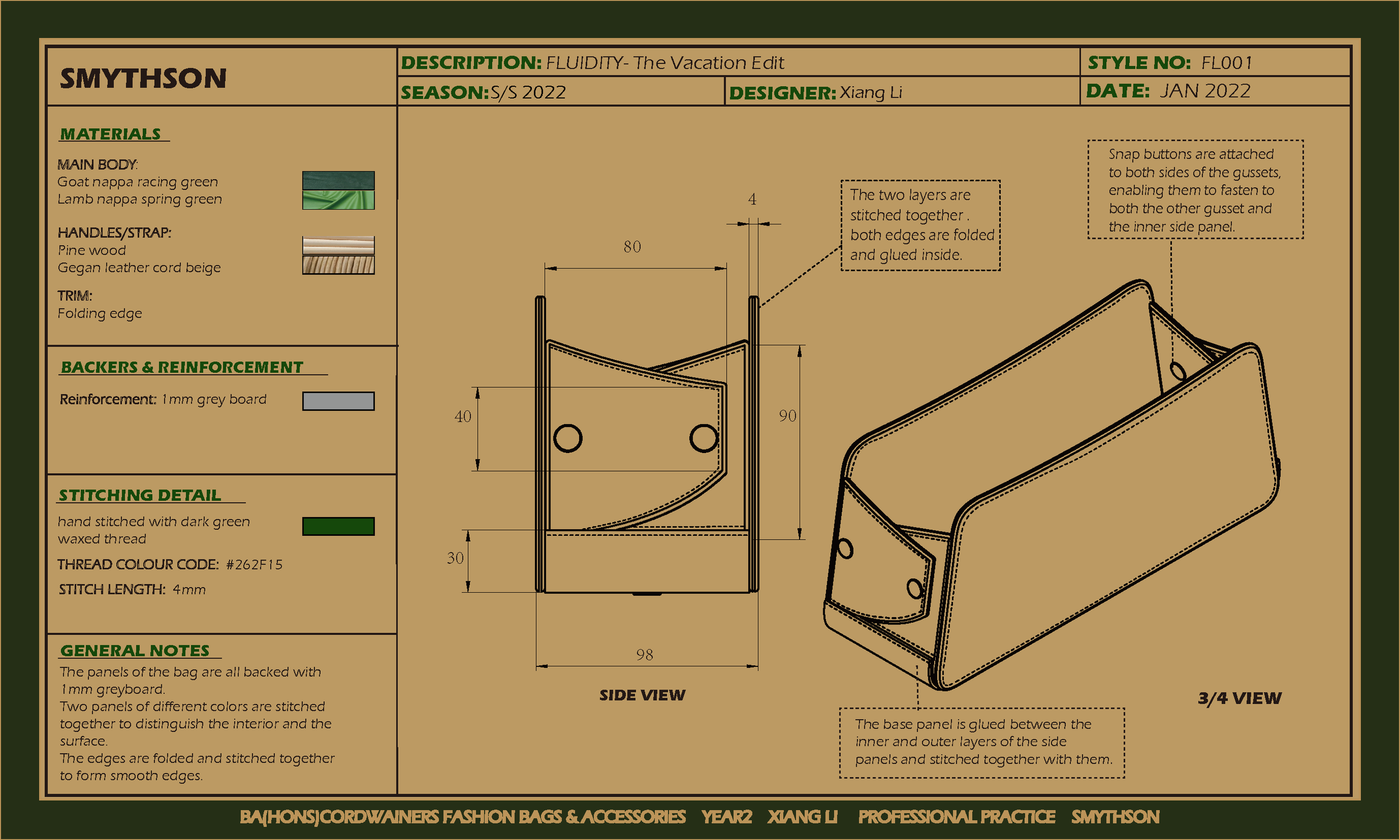Image resolution: width=1400 pixels, height=840 pixels.
Task: Click 'PROFESSIONAL PRACTICE' in footer
Action: click(x=957, y=817)
